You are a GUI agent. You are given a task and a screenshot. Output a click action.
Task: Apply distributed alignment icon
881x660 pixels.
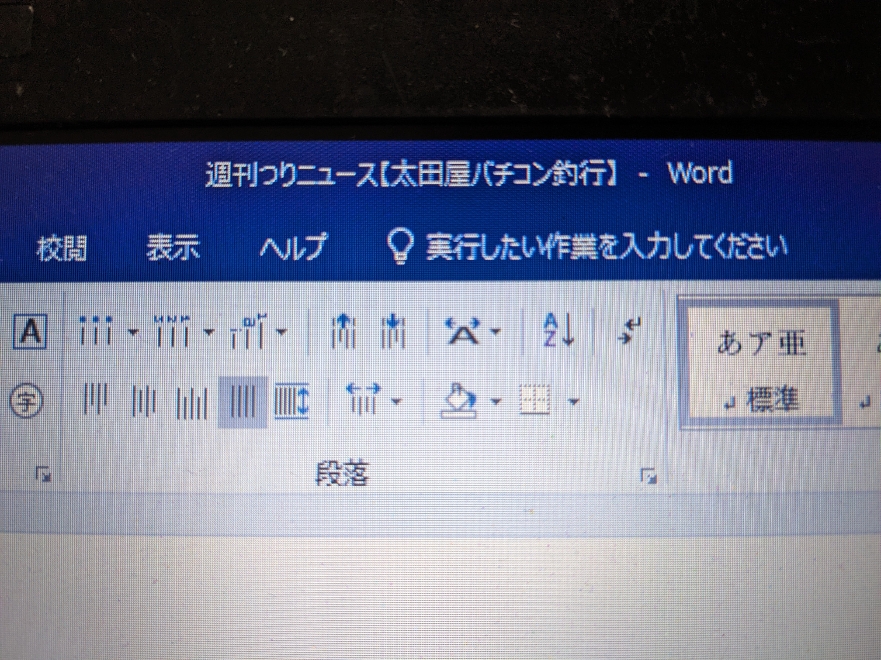tap(292, 401)
